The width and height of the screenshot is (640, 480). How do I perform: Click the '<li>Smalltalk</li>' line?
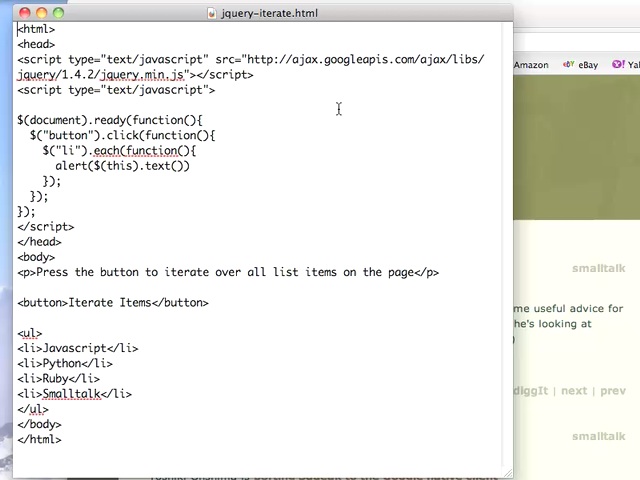point(74,394)
